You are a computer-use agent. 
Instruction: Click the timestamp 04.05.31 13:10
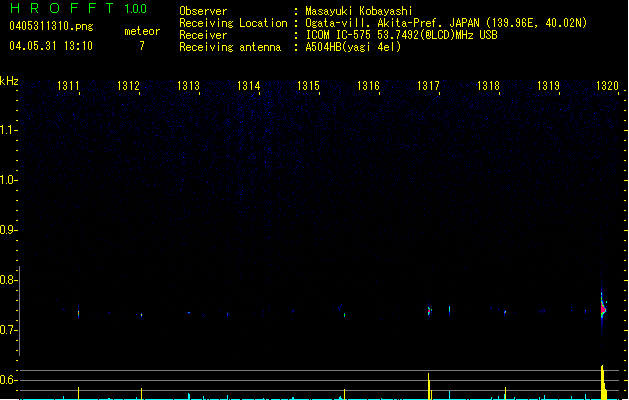pos(51,46)
